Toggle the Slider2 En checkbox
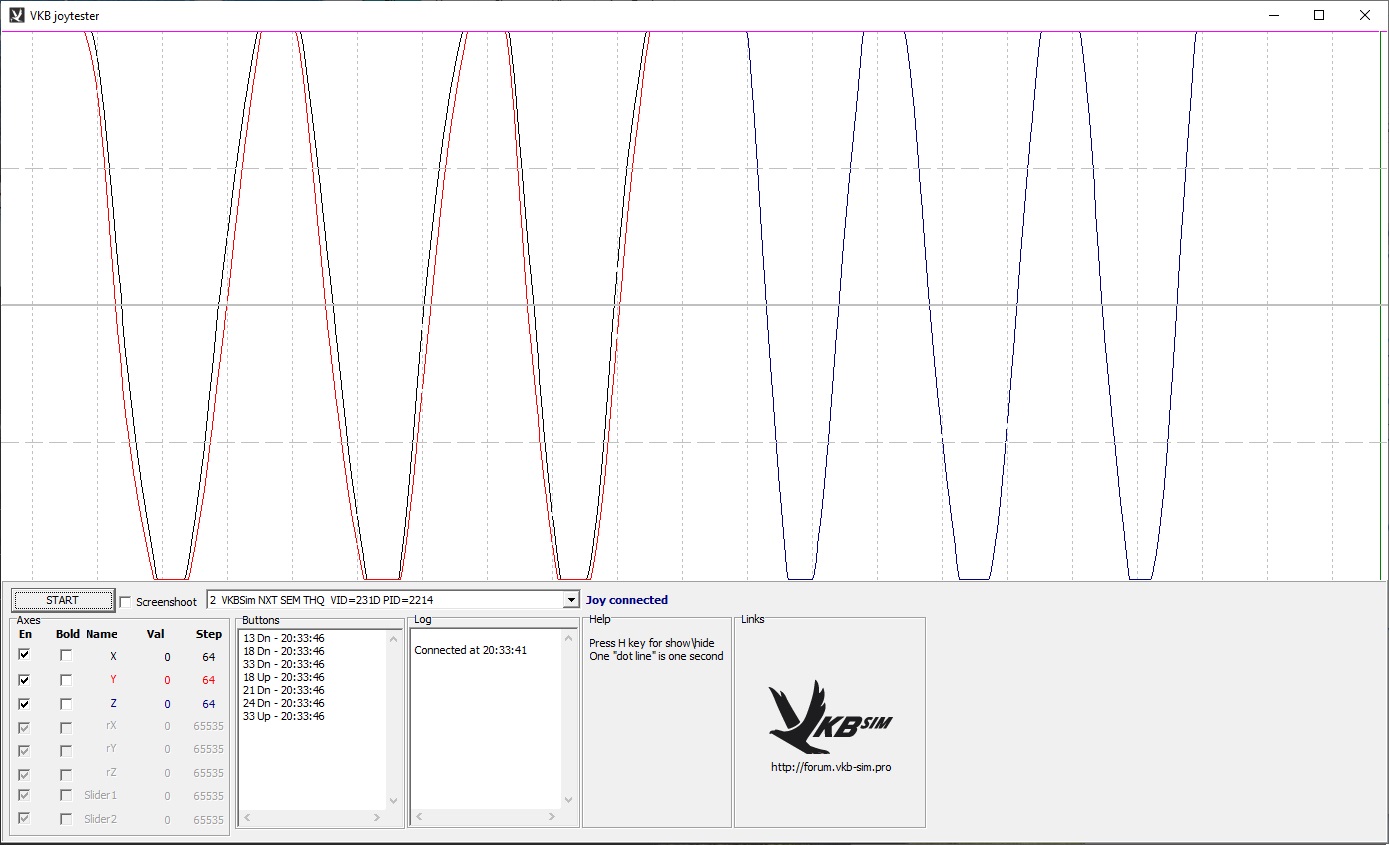The height and width of the screenshot is (845, 1389). [x=24, y=819]
